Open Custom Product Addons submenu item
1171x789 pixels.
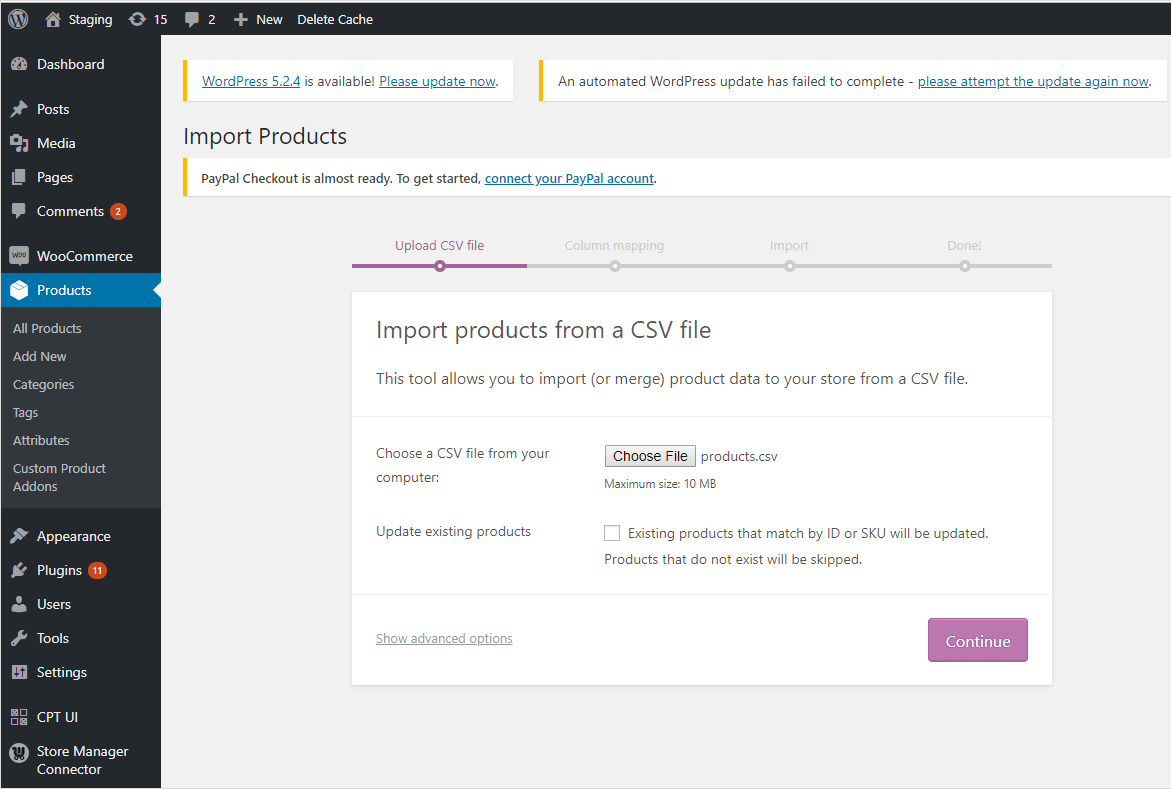click(59, 477)
